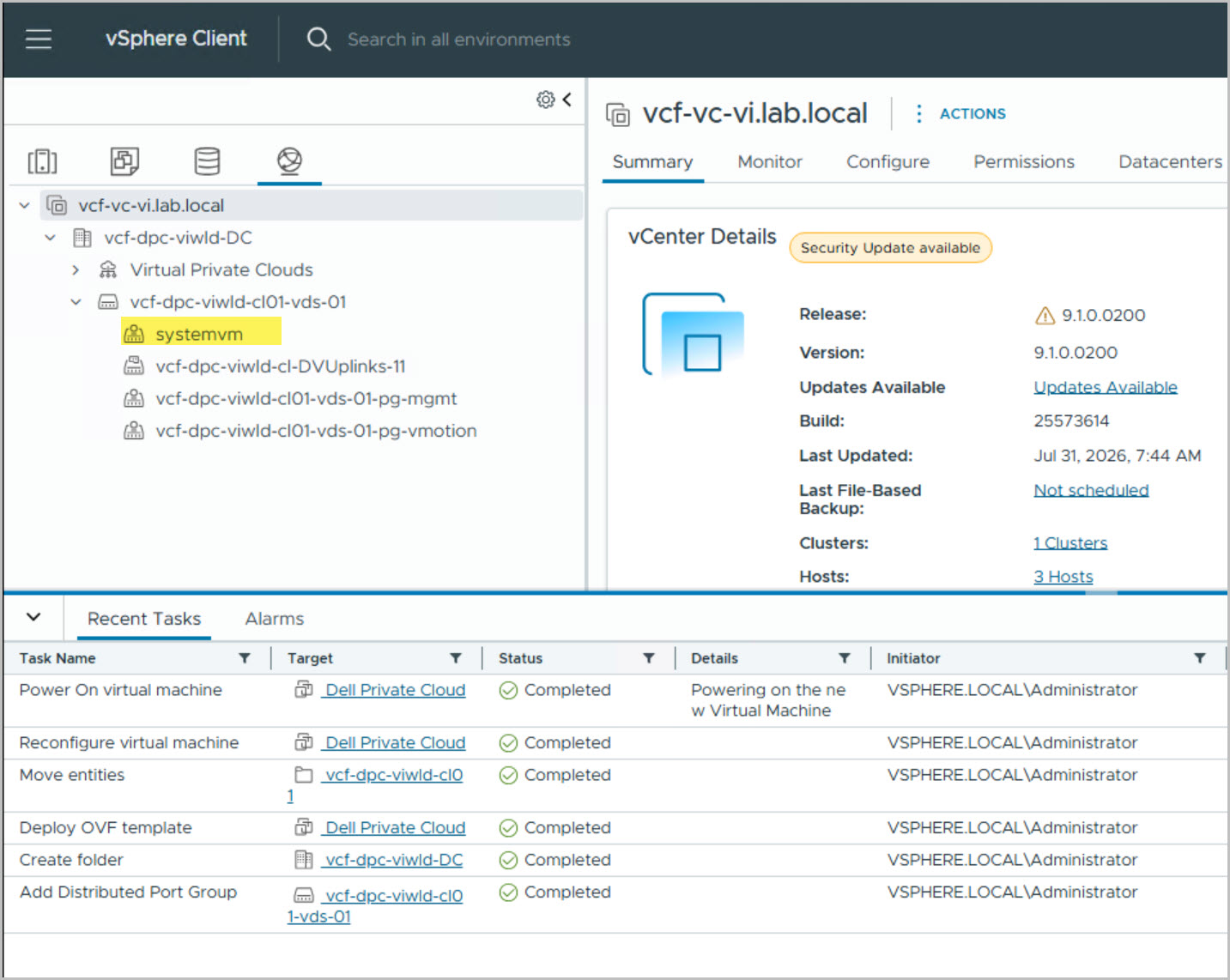Screen dimensions: 1230x980
Task: Click the Deploy OVF template task name
Action: (106, 828)
